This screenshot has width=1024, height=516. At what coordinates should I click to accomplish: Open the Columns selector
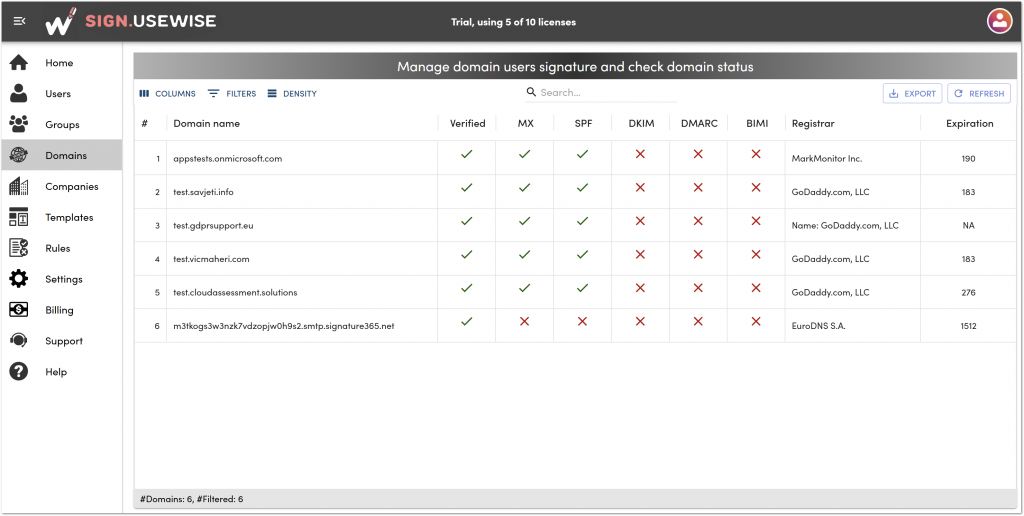167,93
